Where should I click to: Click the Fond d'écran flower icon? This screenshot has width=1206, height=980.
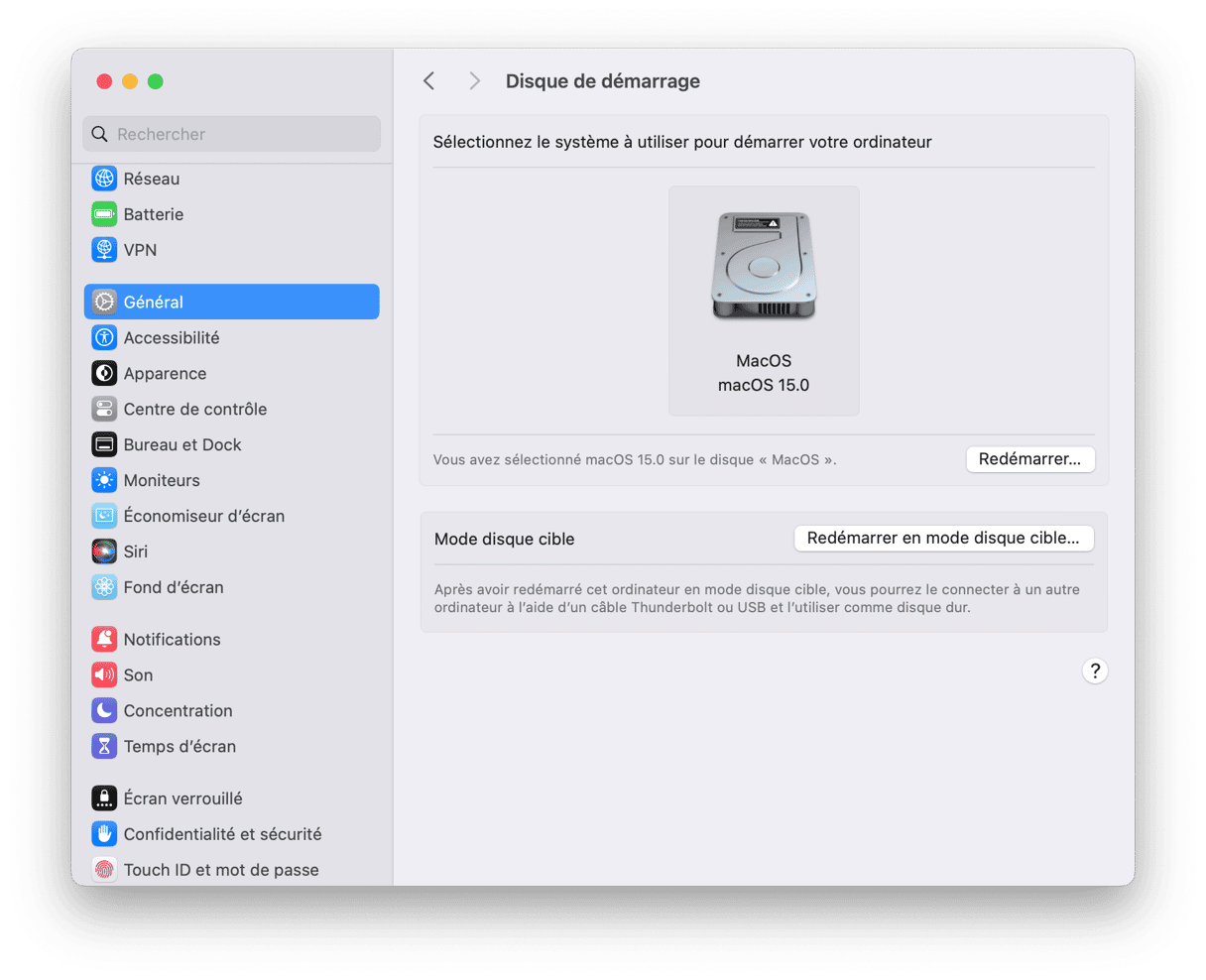click(x=104, y=587)
